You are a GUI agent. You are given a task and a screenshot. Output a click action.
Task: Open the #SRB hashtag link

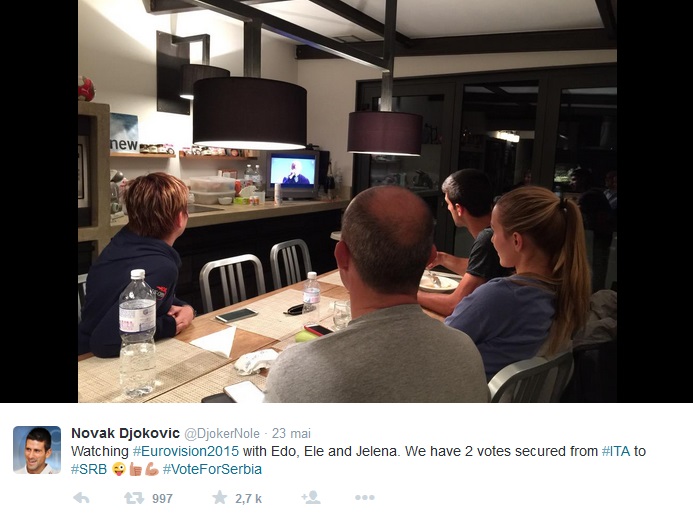click(89, 469)
